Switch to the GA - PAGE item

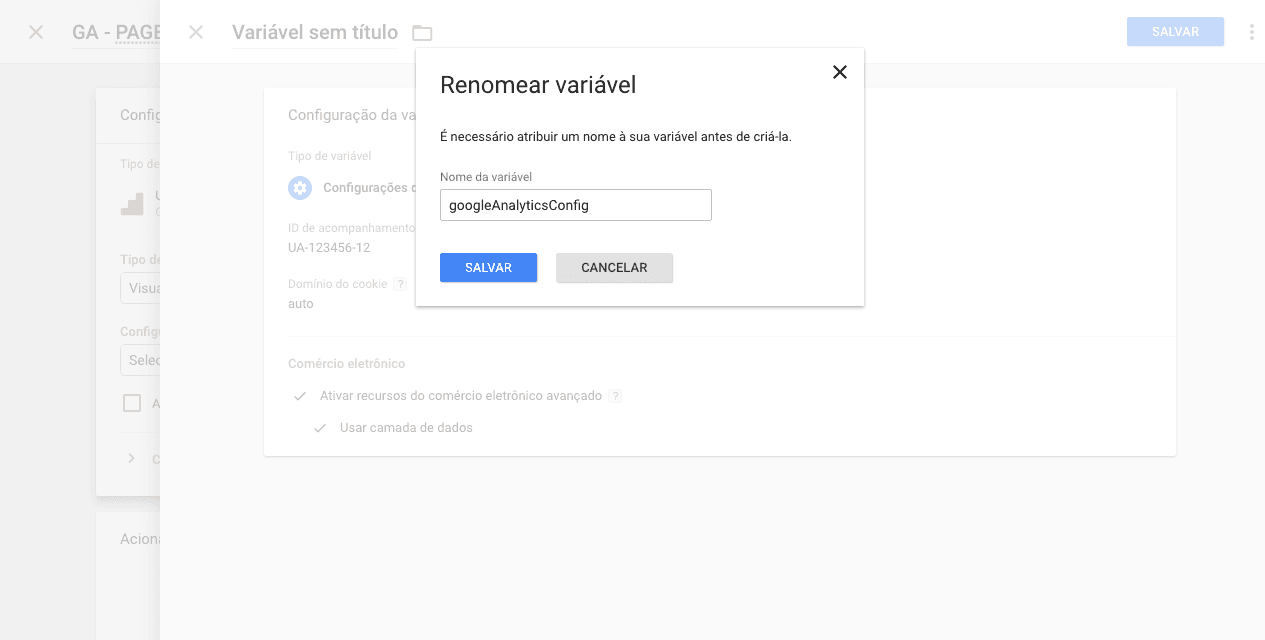113,32
